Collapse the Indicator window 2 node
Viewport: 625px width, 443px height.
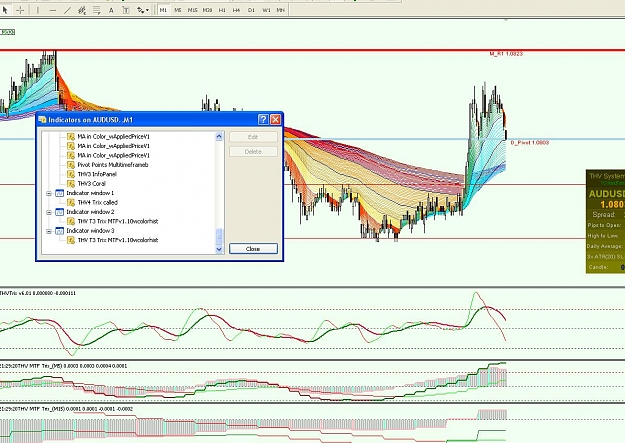point(49,212)
